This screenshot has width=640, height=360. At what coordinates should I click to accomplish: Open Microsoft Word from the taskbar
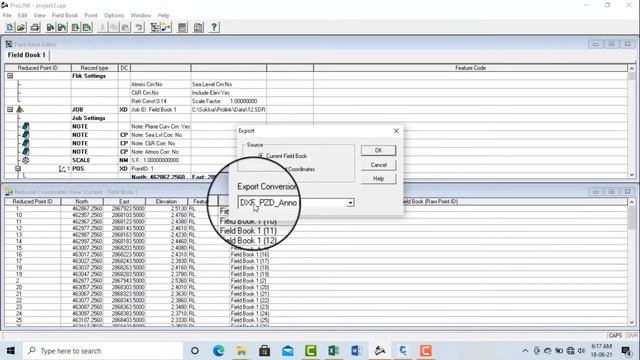tap(356, 351)
